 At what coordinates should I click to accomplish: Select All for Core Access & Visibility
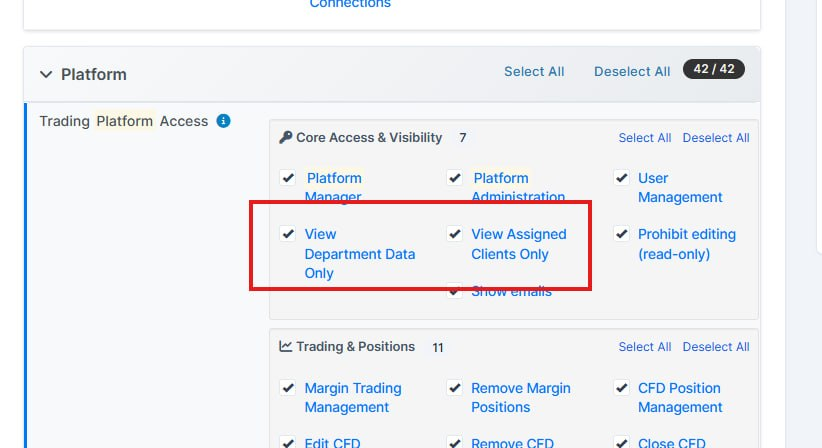click(645, 138)
